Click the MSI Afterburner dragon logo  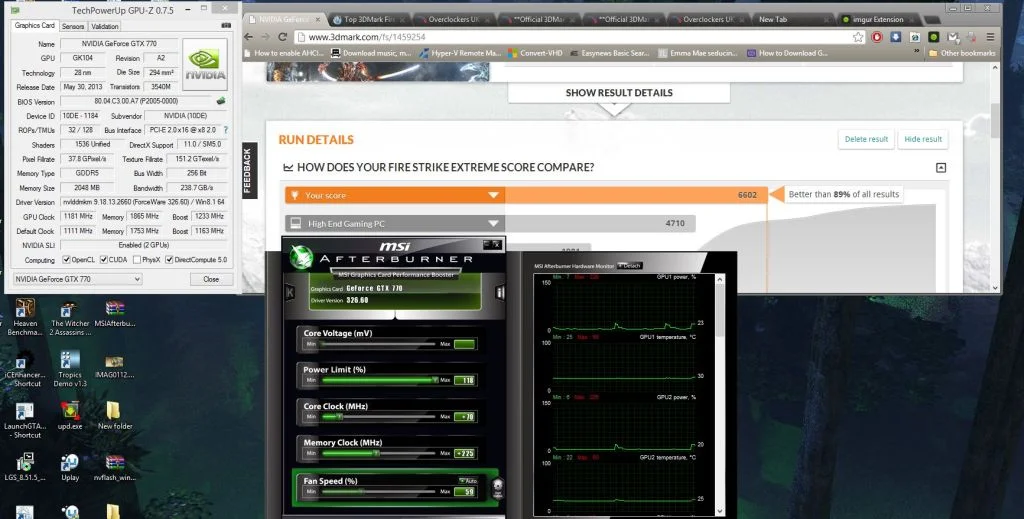click(301, 257)
